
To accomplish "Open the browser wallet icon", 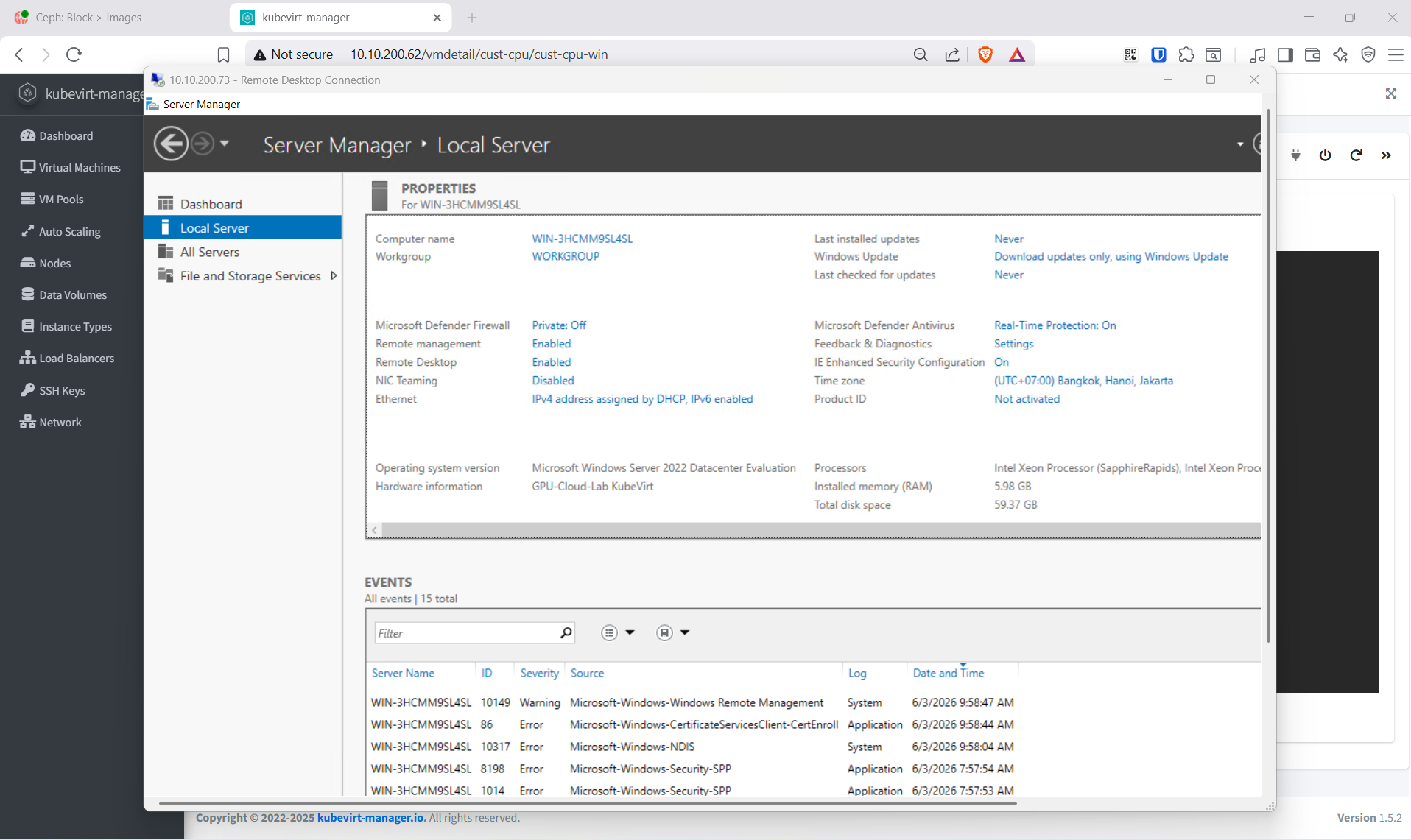I will click(x=1312, y=54).
